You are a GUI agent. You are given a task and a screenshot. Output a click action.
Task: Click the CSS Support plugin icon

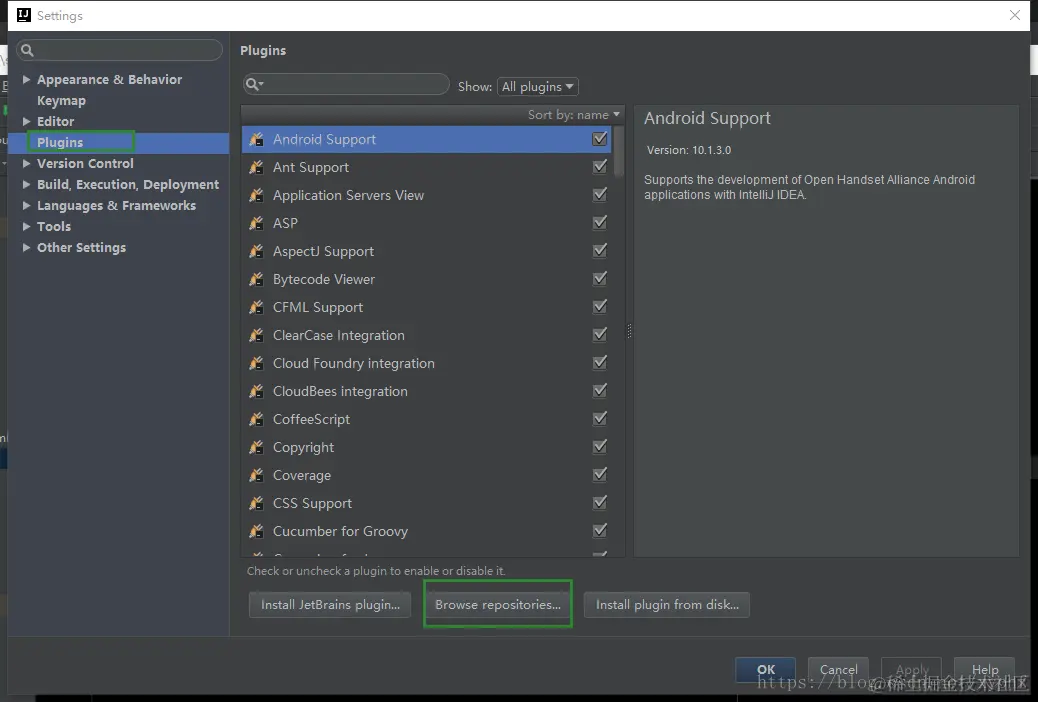[x=256, y=503]
